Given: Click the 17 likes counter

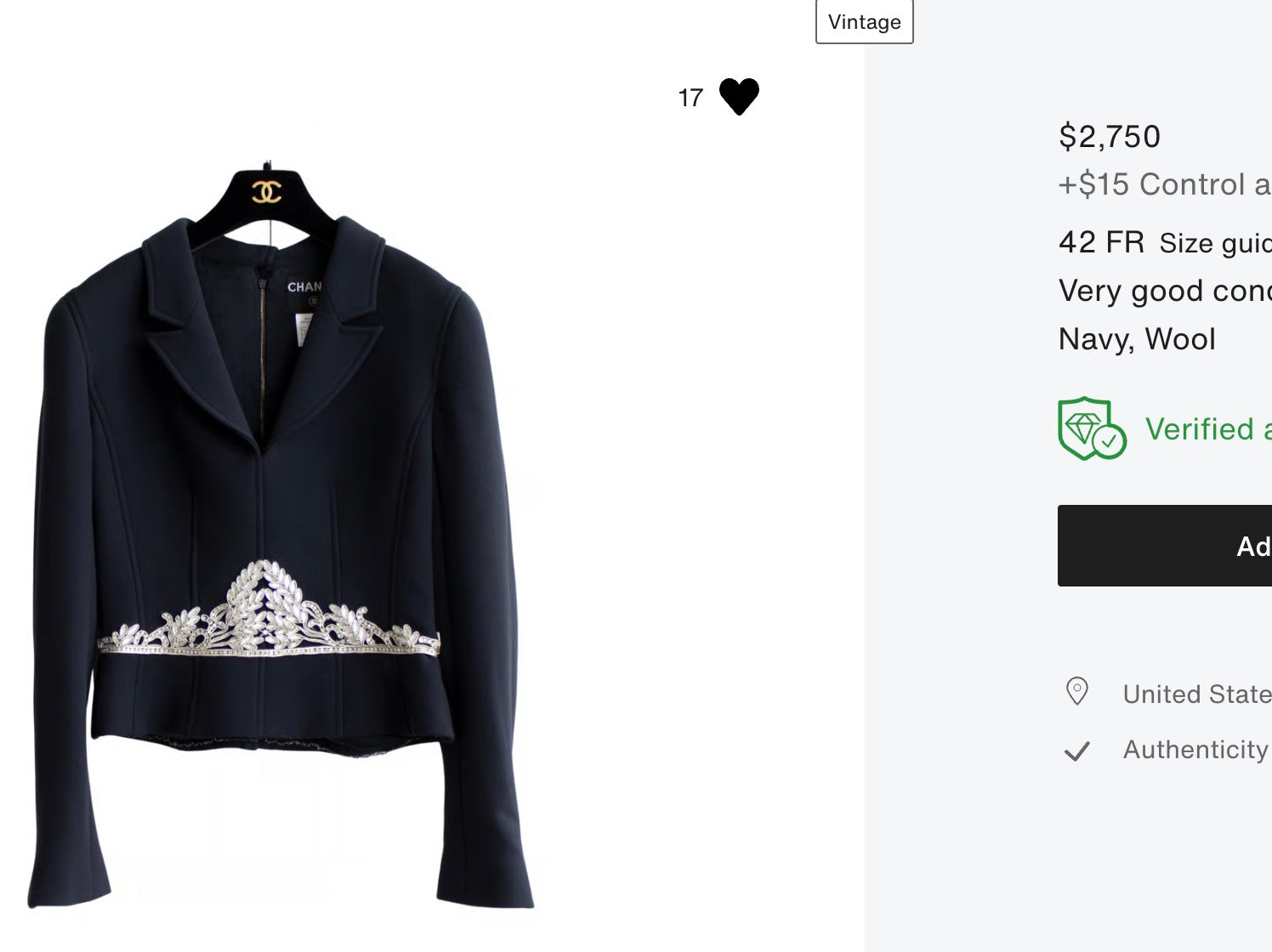Looking at the screenshot, I should pyautogui.click(x=690, y=98).
